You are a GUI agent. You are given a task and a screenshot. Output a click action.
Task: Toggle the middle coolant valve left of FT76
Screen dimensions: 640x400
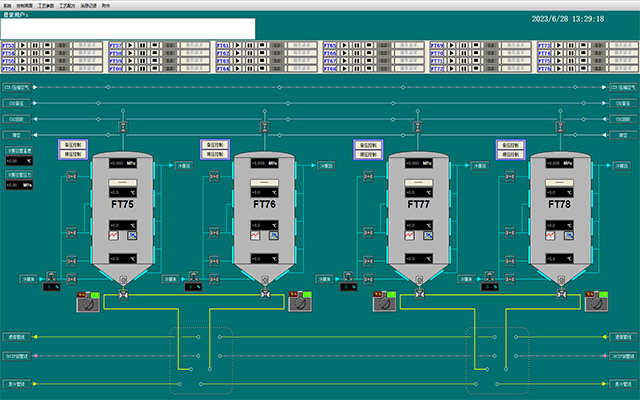214,233
